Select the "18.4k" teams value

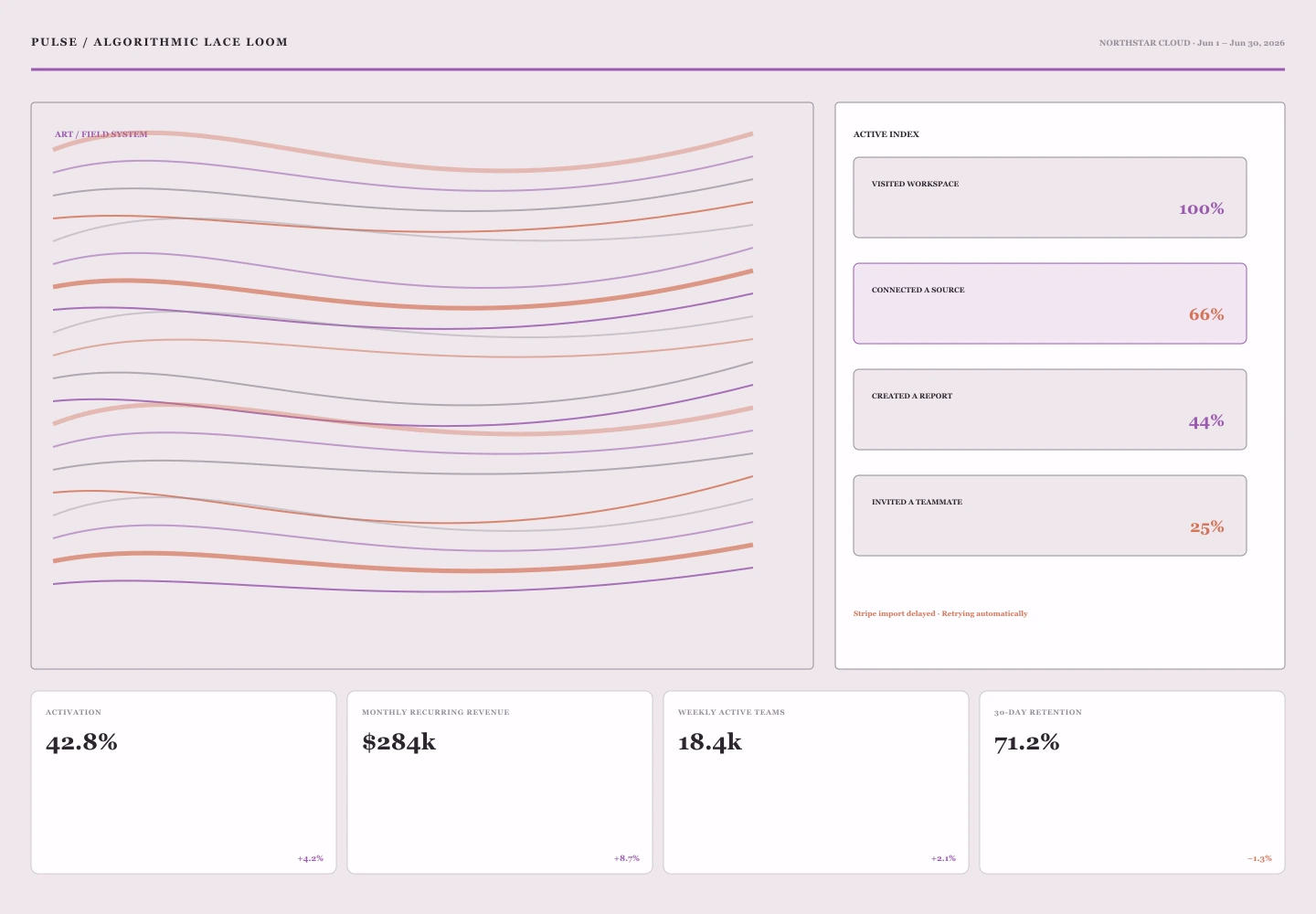[709, 742]
